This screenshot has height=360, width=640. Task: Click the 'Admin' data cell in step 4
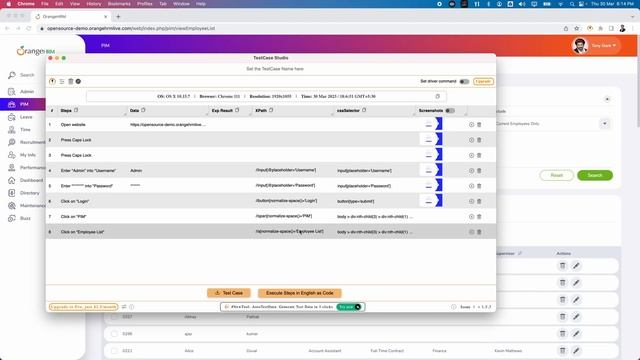pyautogui.click(x=136, y=171)
